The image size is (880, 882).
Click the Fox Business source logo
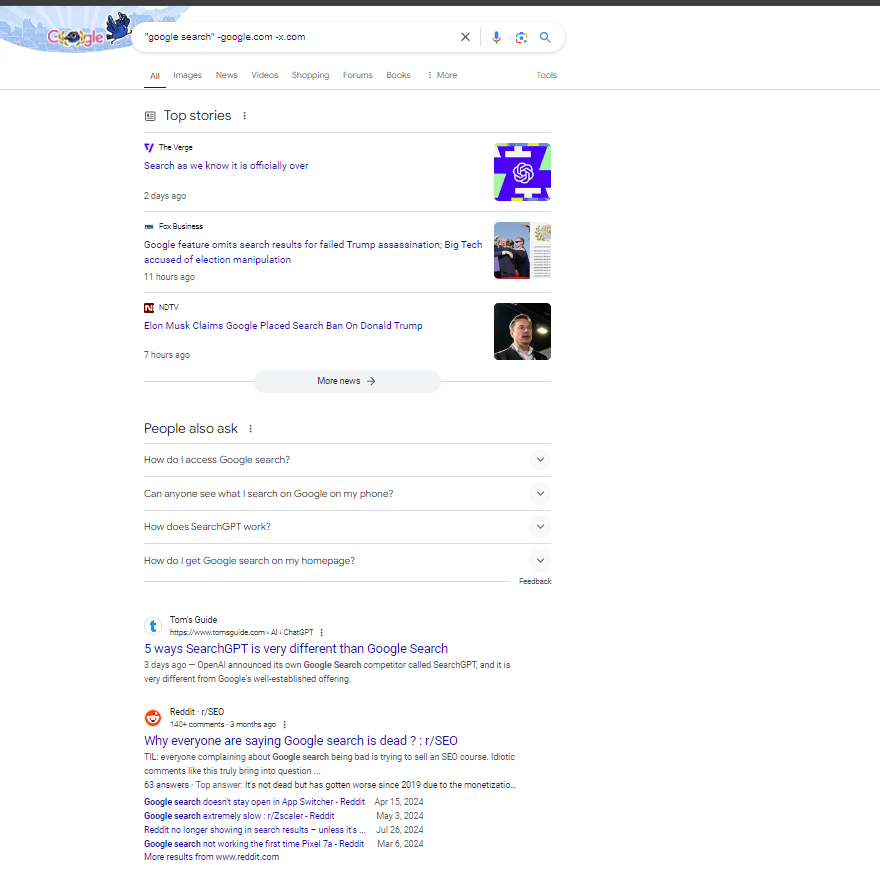[149, 227]
